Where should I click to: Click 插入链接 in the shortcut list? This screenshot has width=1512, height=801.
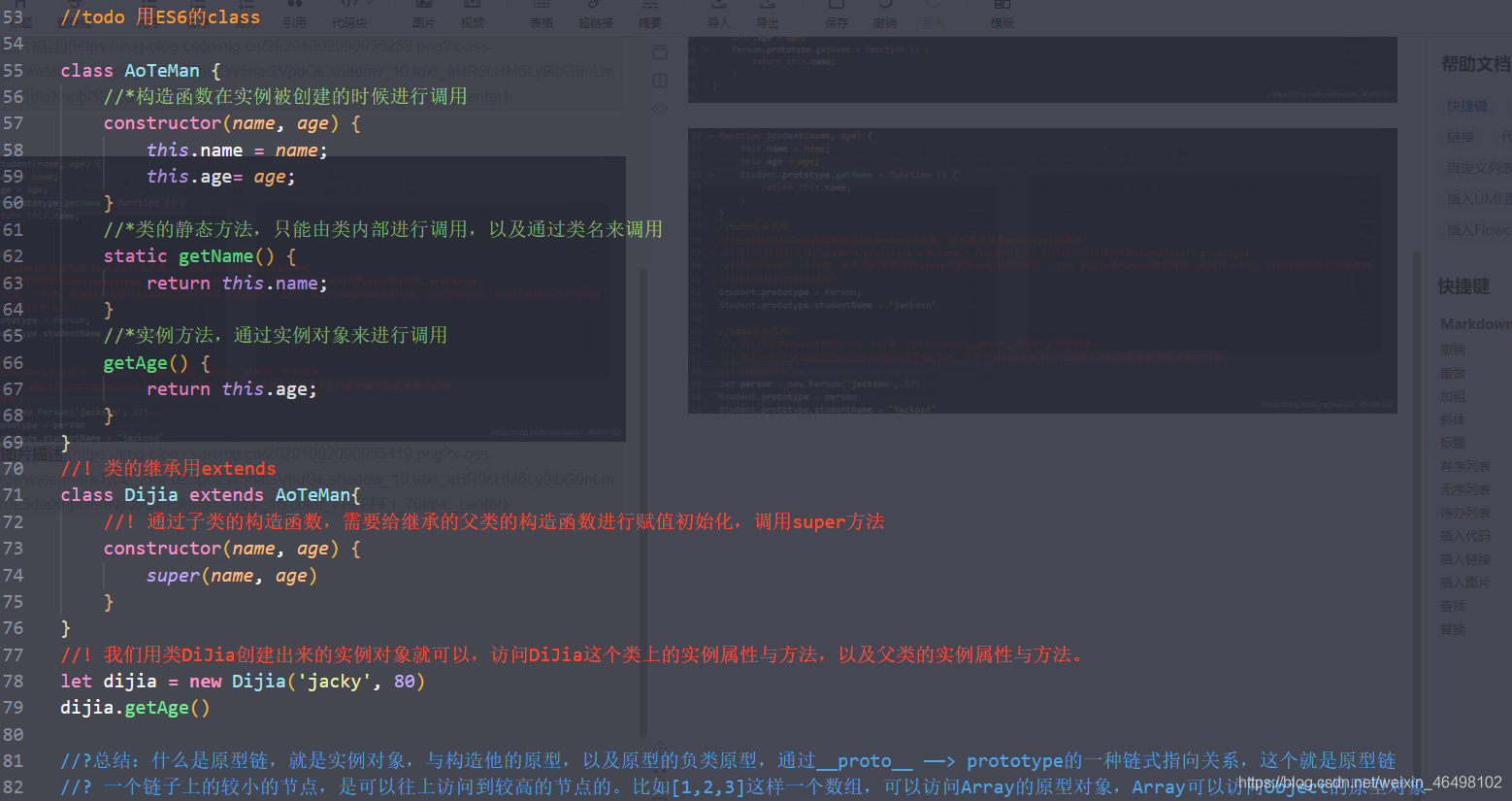pyautogui.click(x=1465, y=559)
